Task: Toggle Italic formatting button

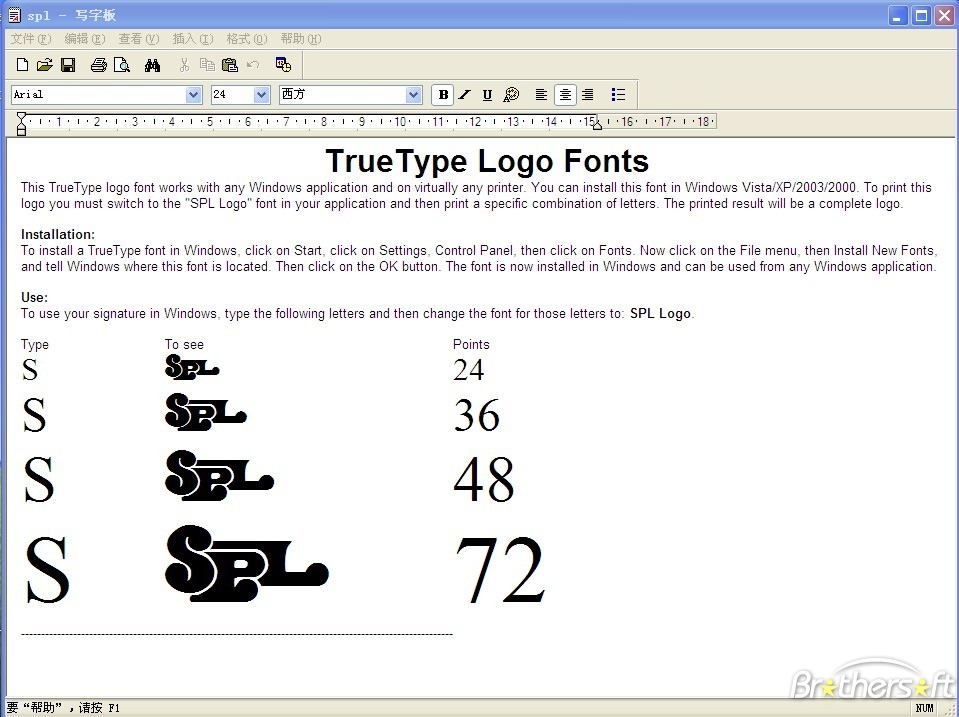Action: tap(465, 95)
